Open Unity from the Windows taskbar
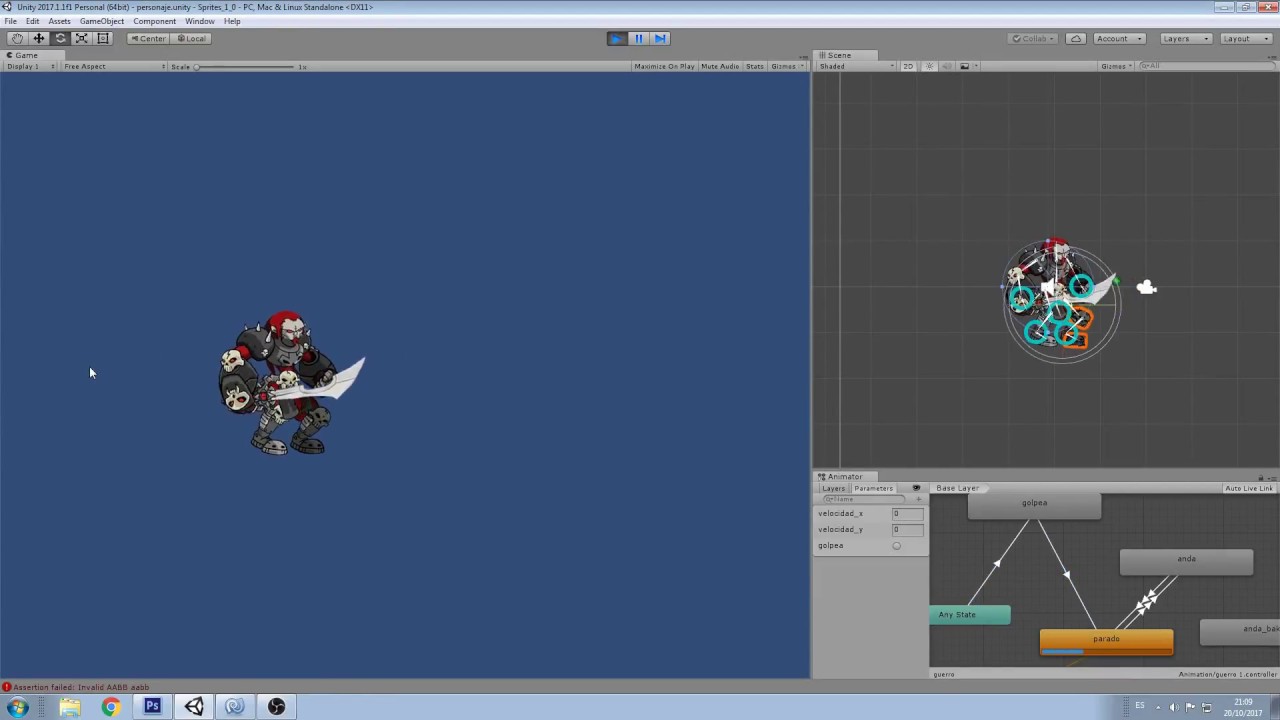Image resolution: width=1280 pixels, height=720 pixels. 194,707
